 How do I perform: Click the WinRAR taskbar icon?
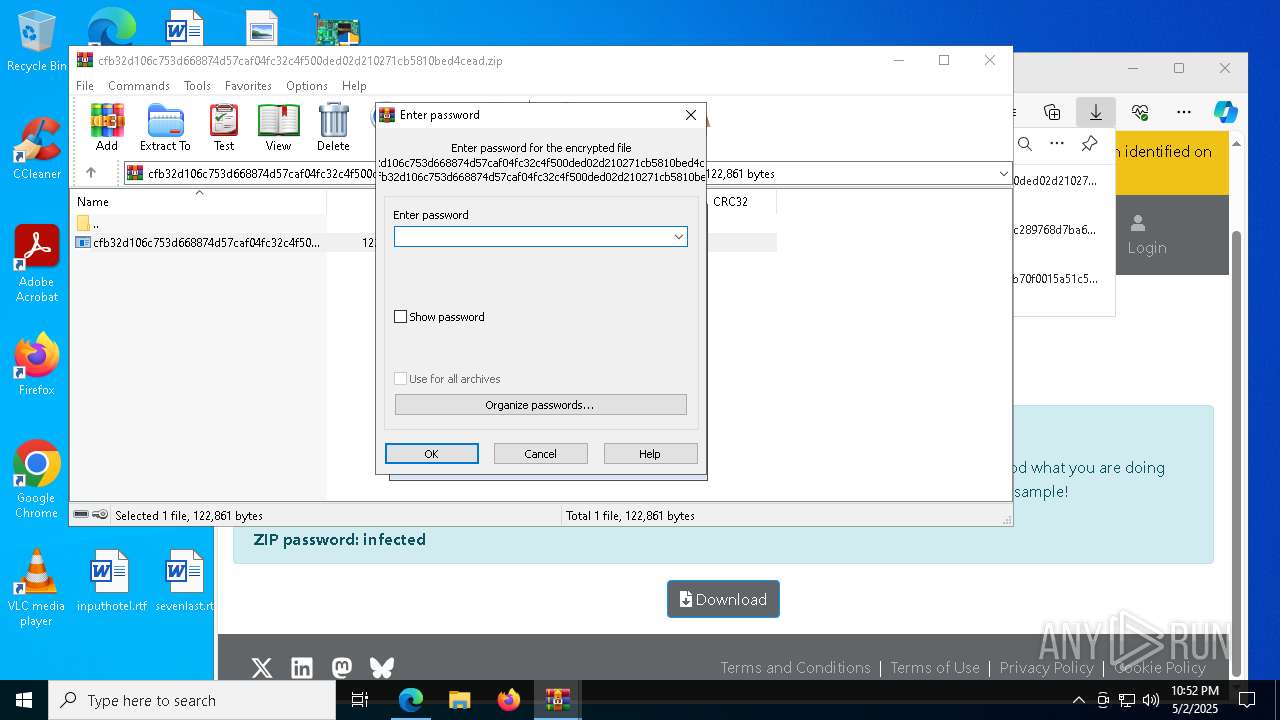(558, 700)
